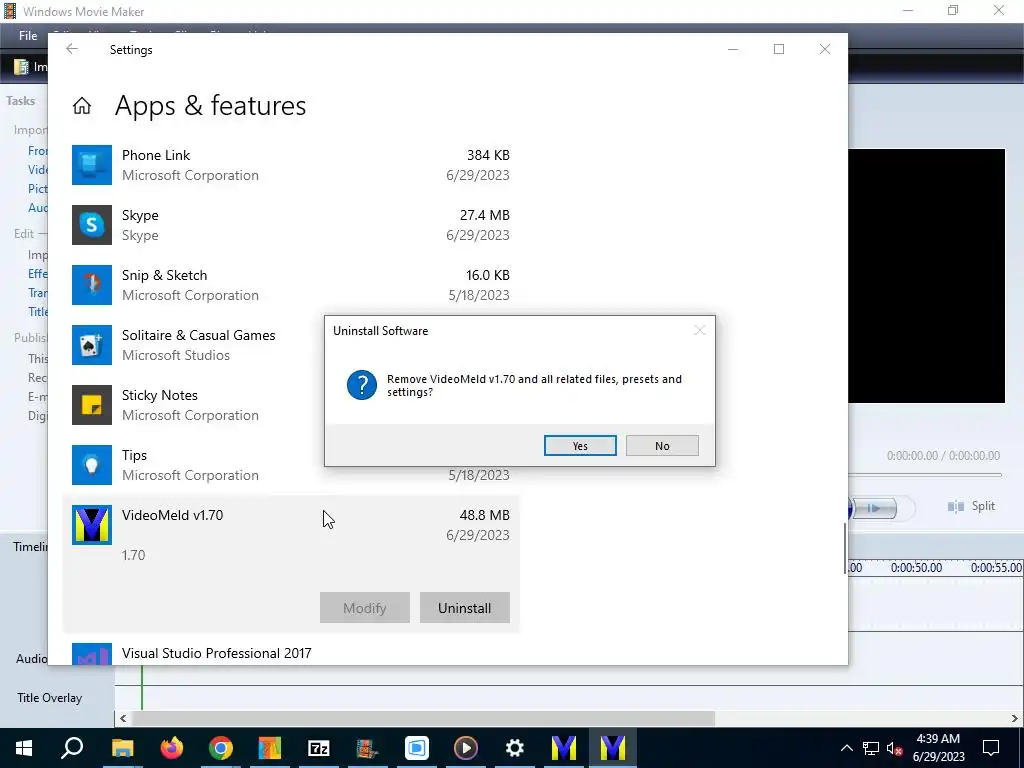Click Split button in Movie Maker
The height and width of the screenshot is (768, 1024).
pos(972,506)
